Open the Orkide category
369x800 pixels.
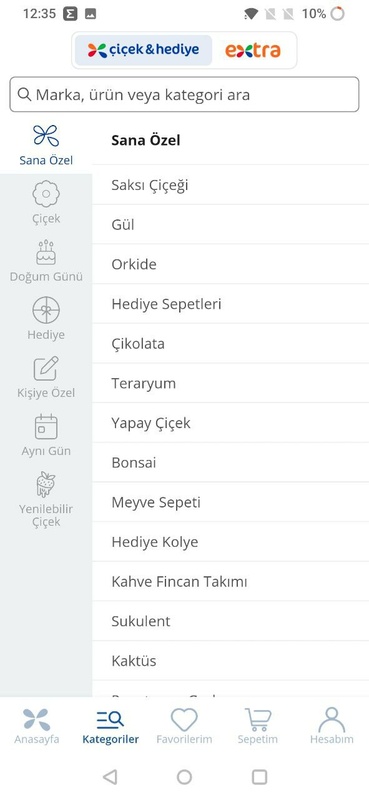pos(230,264)
